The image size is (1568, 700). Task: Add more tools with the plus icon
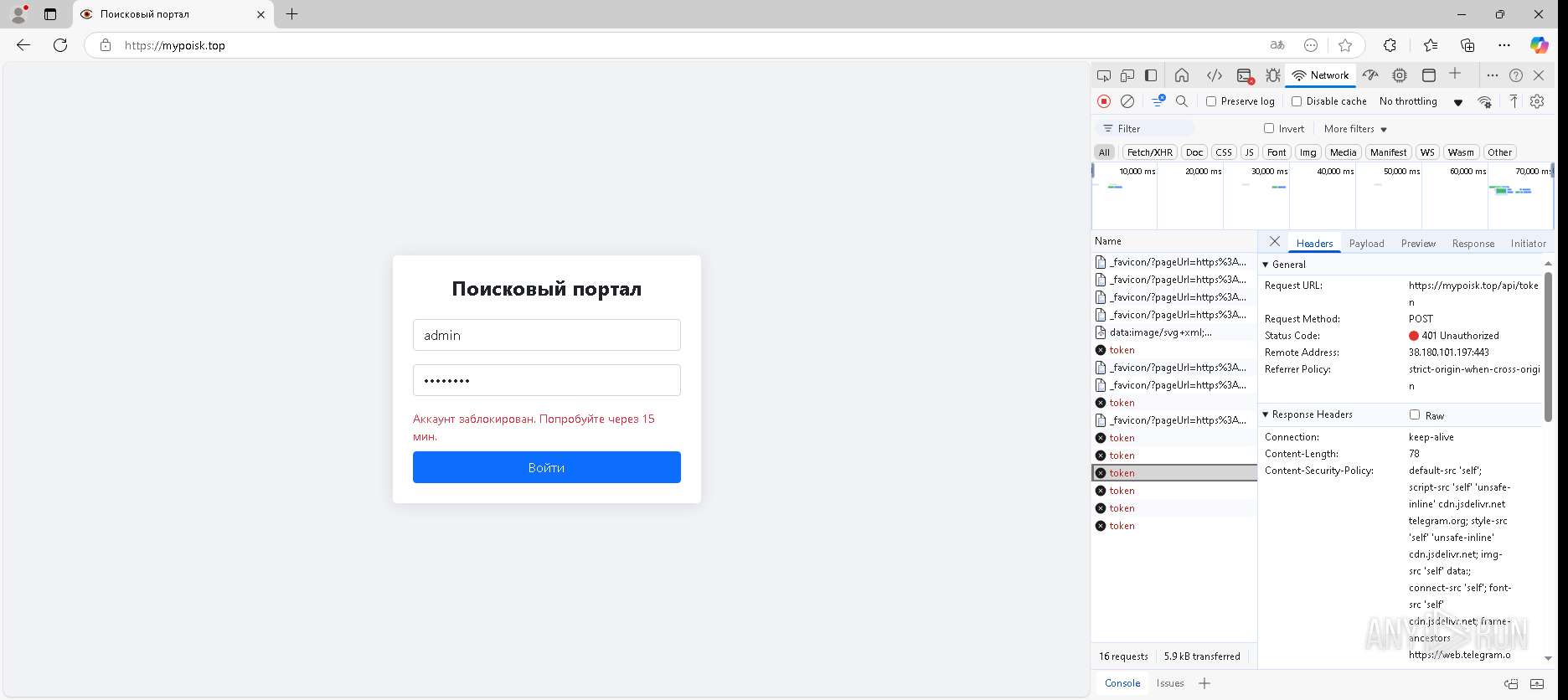point(1455,74)
